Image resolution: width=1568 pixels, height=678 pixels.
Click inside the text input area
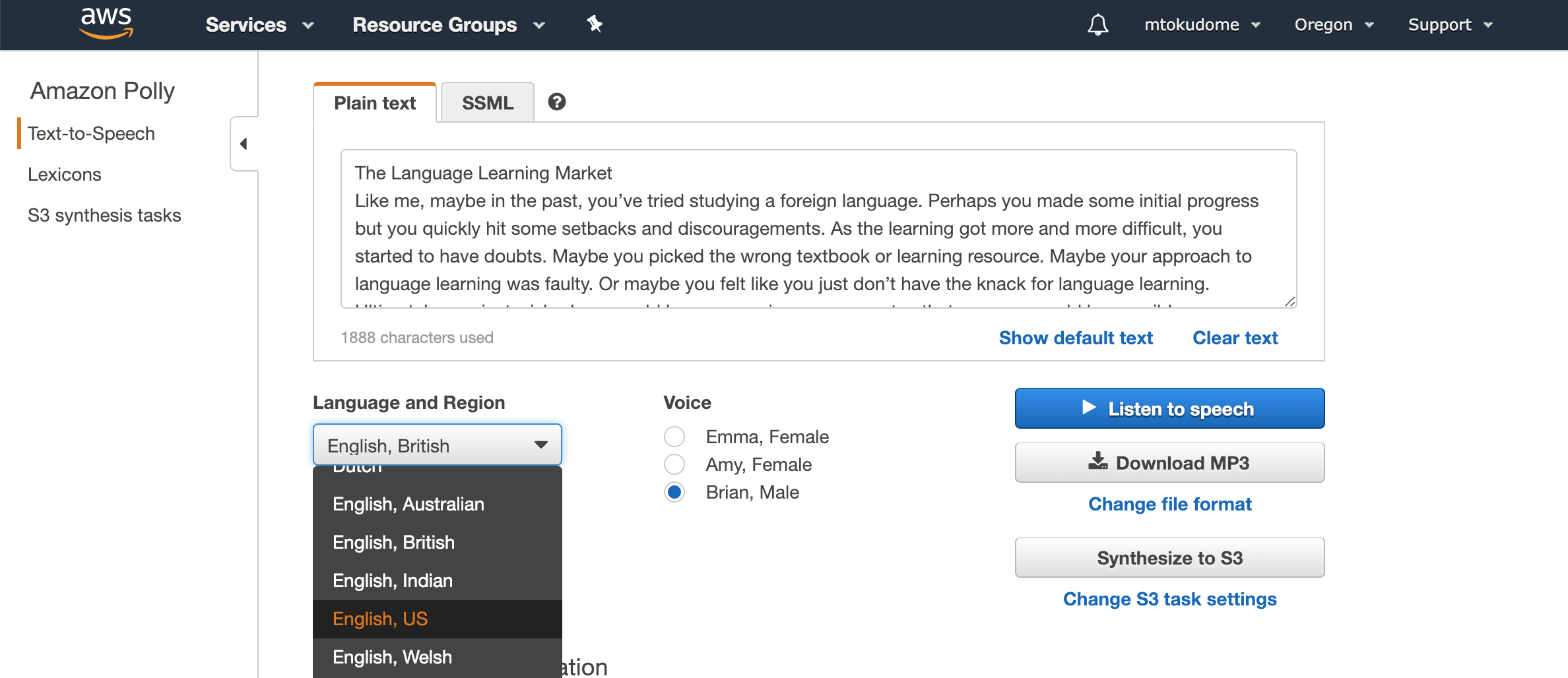pyautogui.click(x=818, y=229)
